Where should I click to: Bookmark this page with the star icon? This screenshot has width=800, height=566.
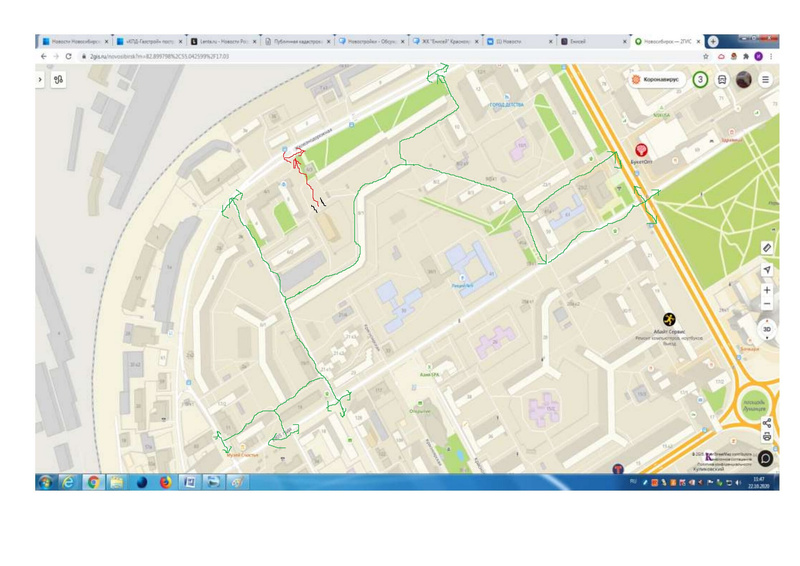coord(706,56)
